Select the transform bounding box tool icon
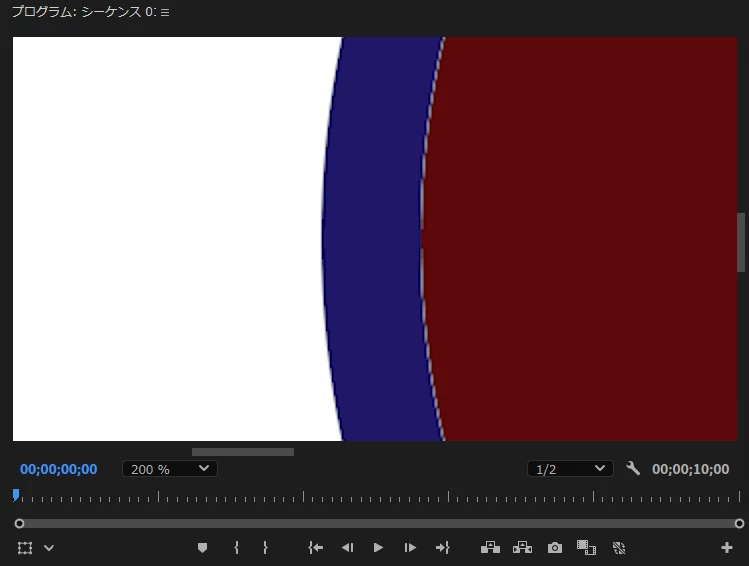The width and height of the screenshot is (749, 566). (x=25, y=548)
